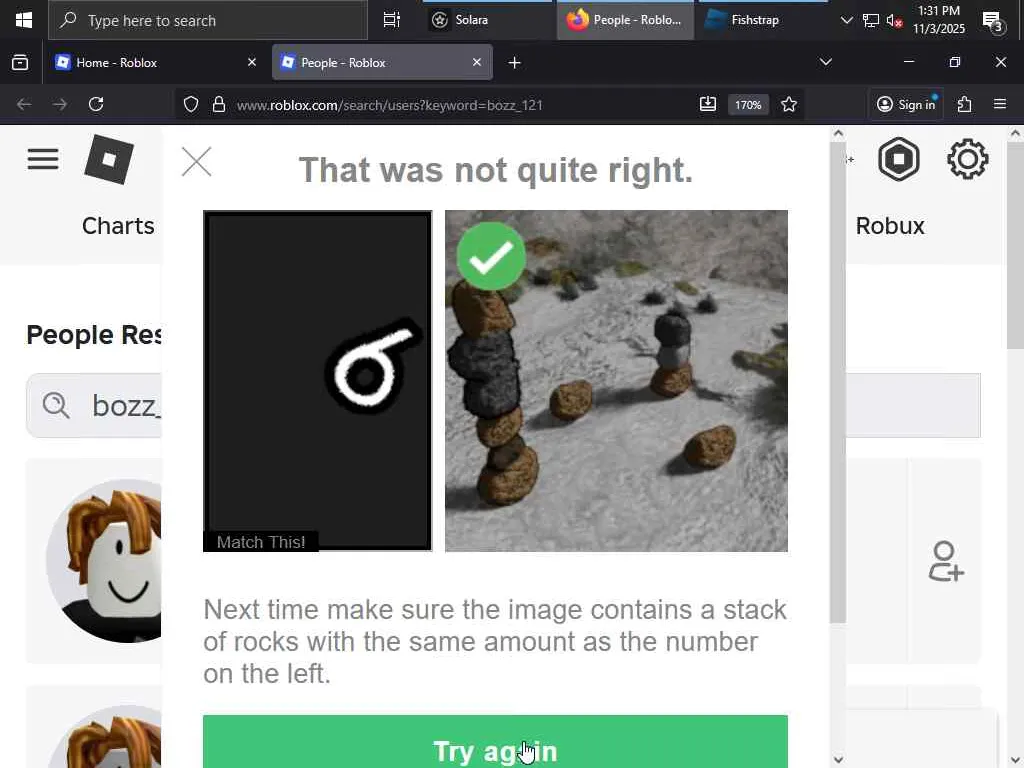Show site security lock information
Screen dimensions: 1024x768
(x=219, y=104)
